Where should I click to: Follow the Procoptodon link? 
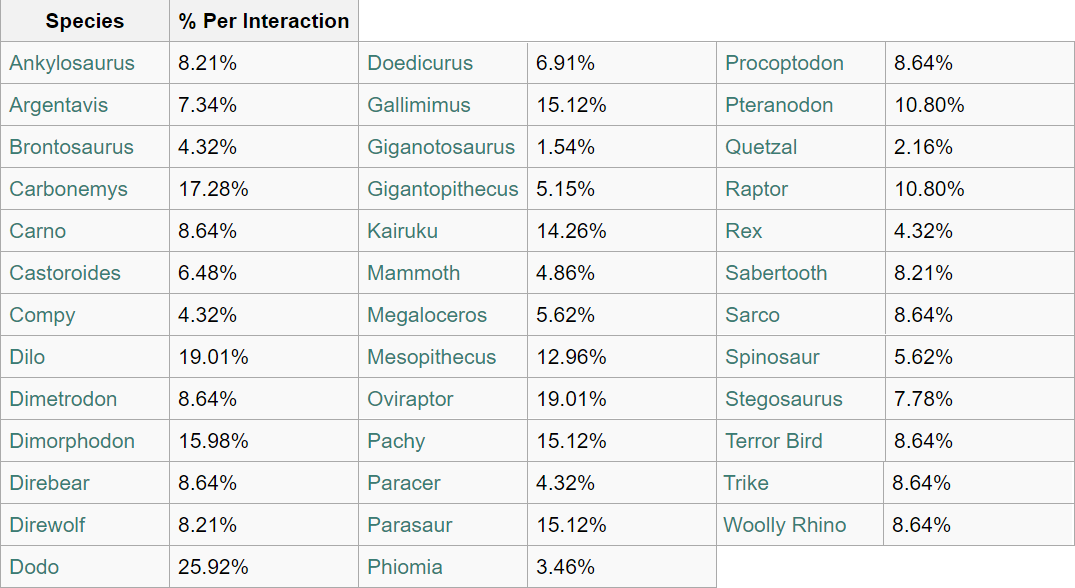click(785, 63)
